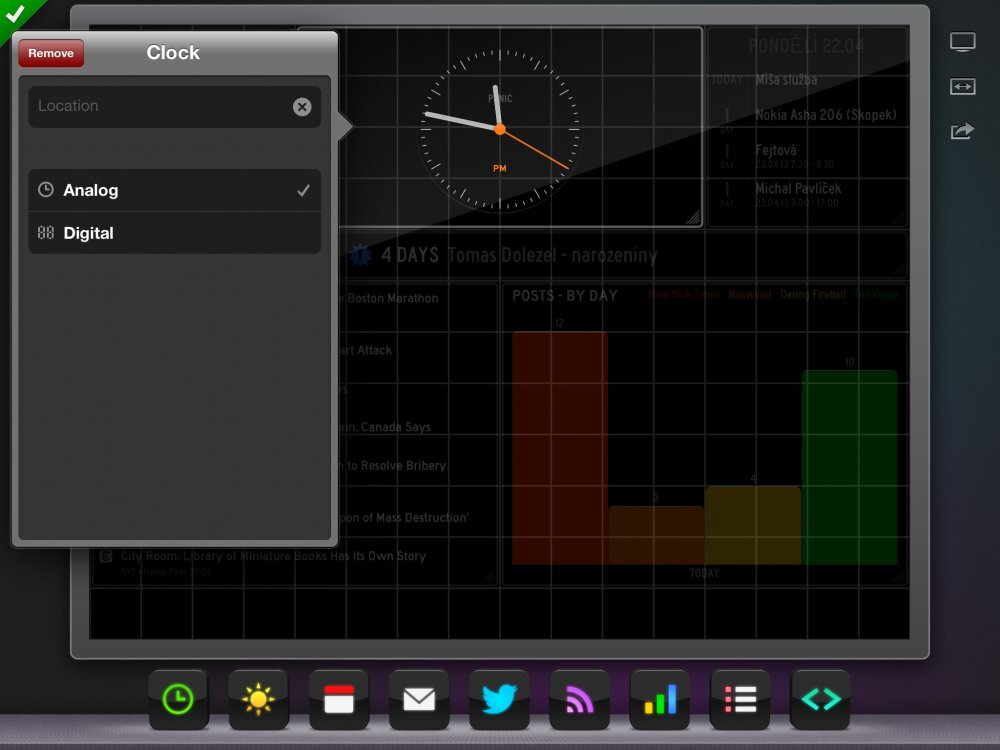Viewport: 1000px width, 750px height.
Task: Pick the Calendar widget icon
Action: click(339, 700)
